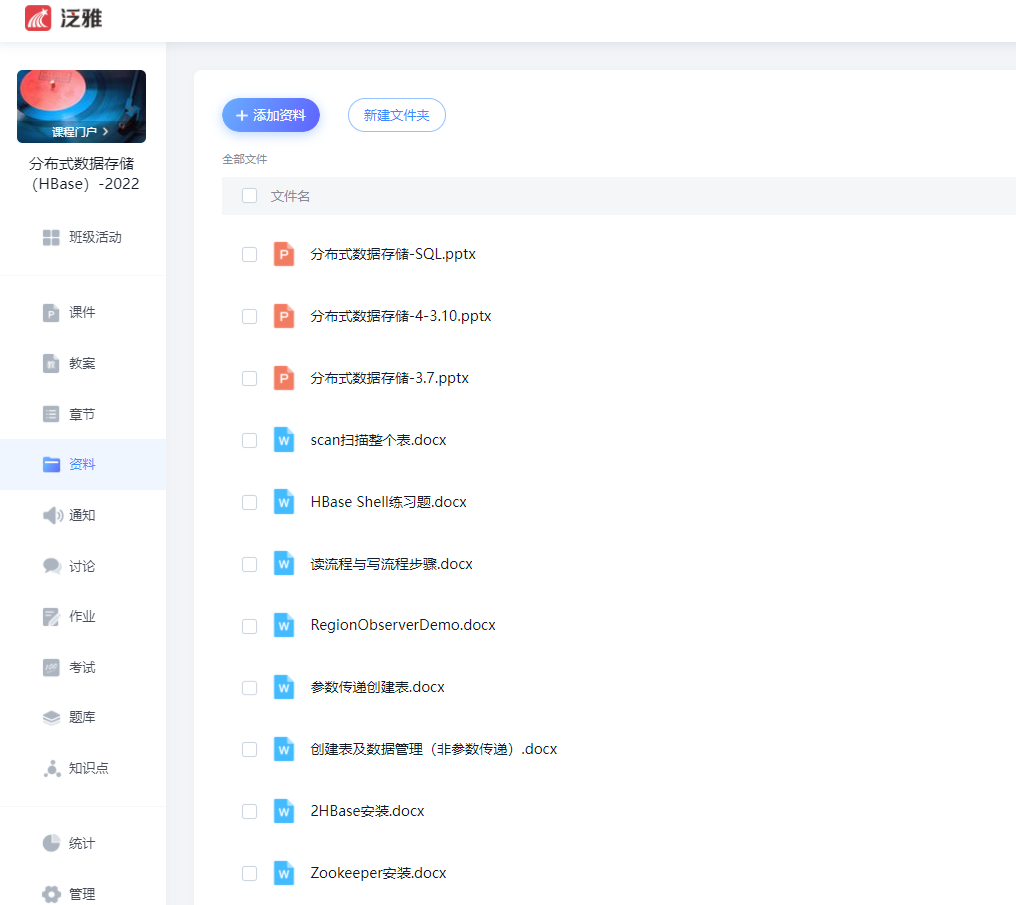The width and height of the screenshot is (1016, 905).
Task: Click the 教案 sidebar icon
Action: [51, 364]
